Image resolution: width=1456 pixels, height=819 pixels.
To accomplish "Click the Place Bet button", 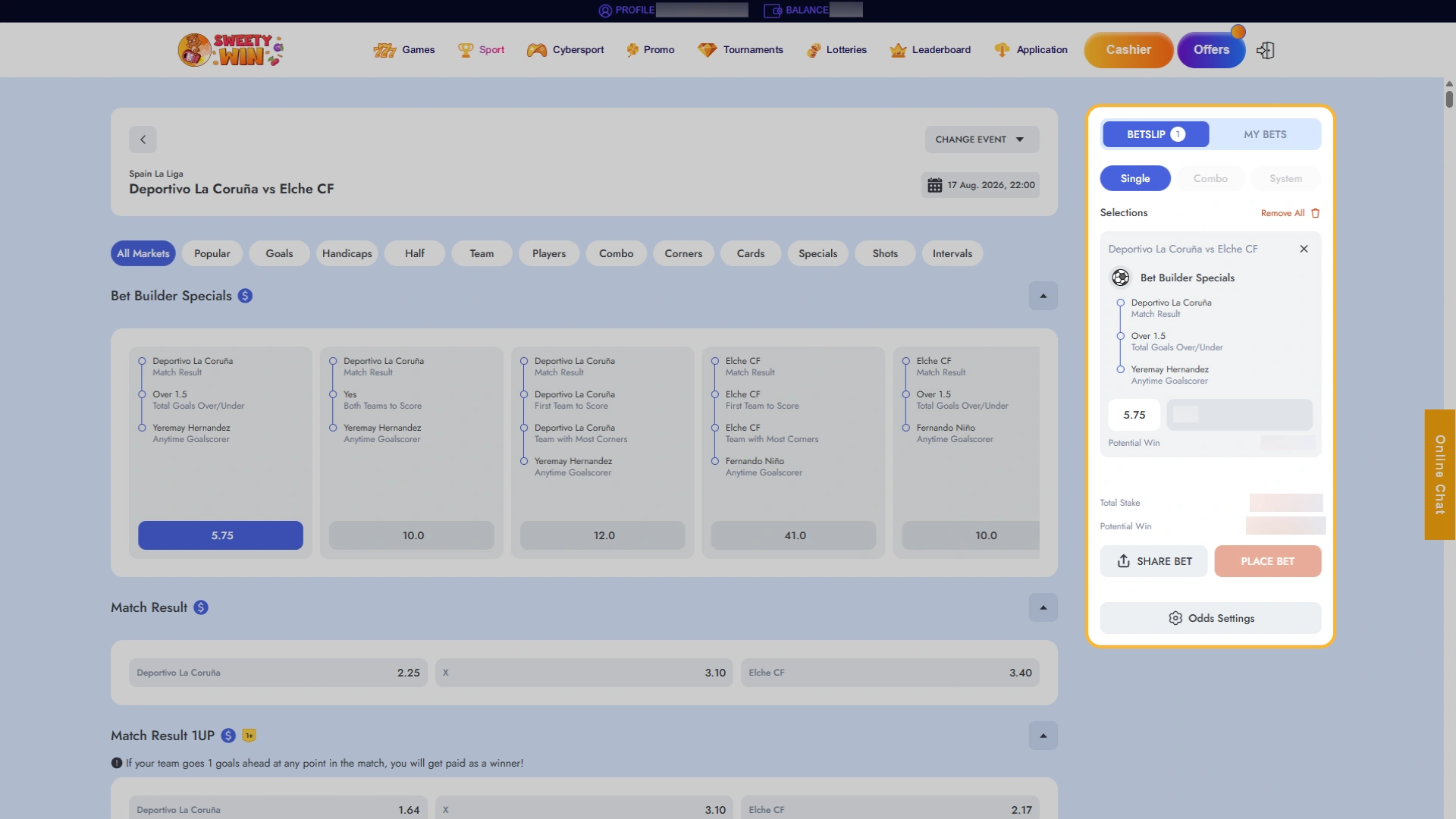I will (x=1267, y=561).
